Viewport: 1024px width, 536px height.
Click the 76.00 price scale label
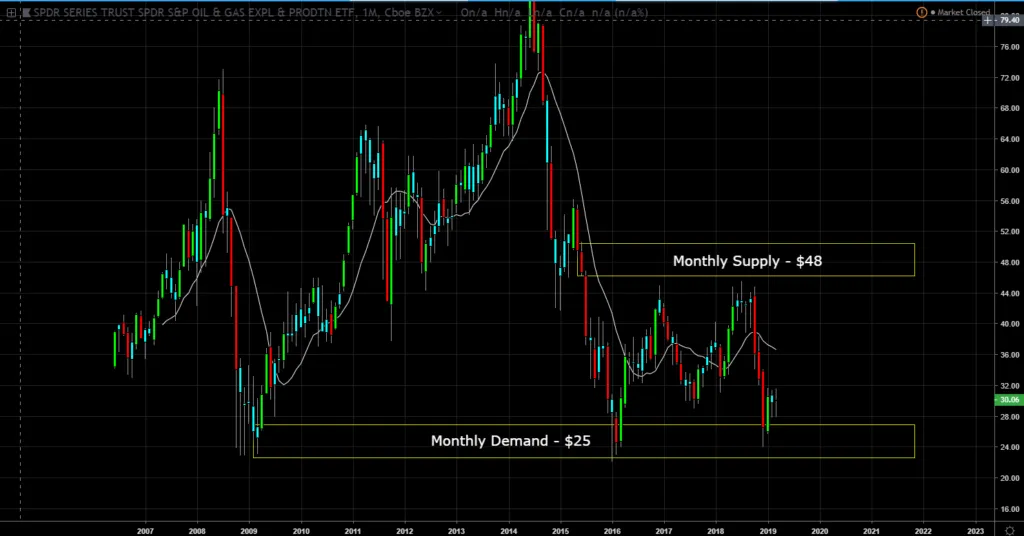tap(1009, 47)
